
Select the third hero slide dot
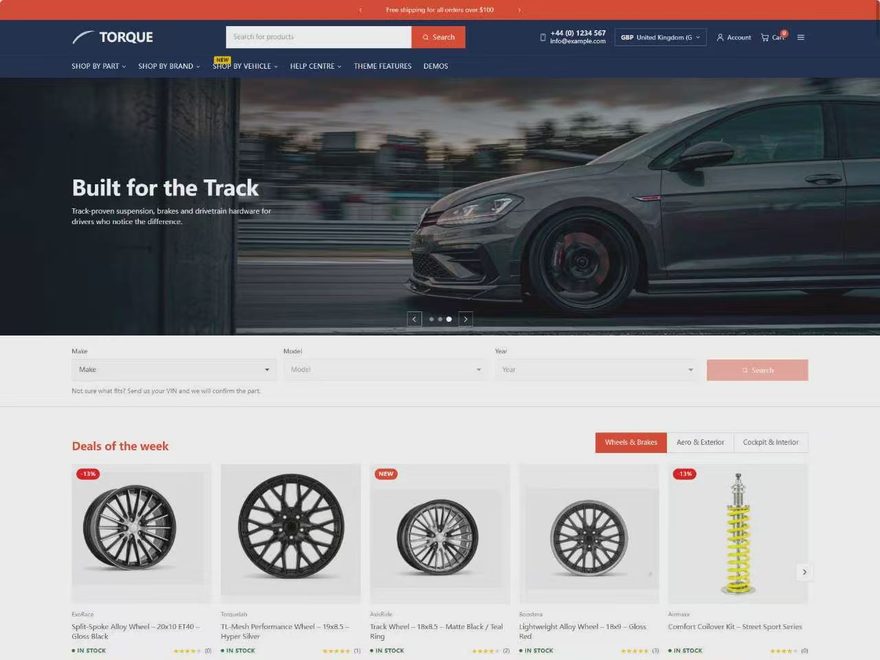[x=449, y=319]
